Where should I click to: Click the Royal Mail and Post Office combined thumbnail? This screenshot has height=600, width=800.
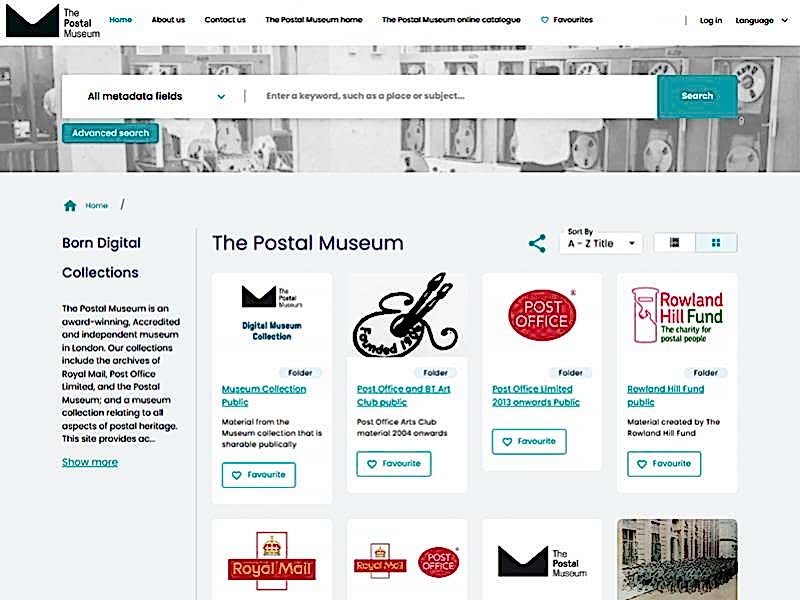(x=407, y=561)
